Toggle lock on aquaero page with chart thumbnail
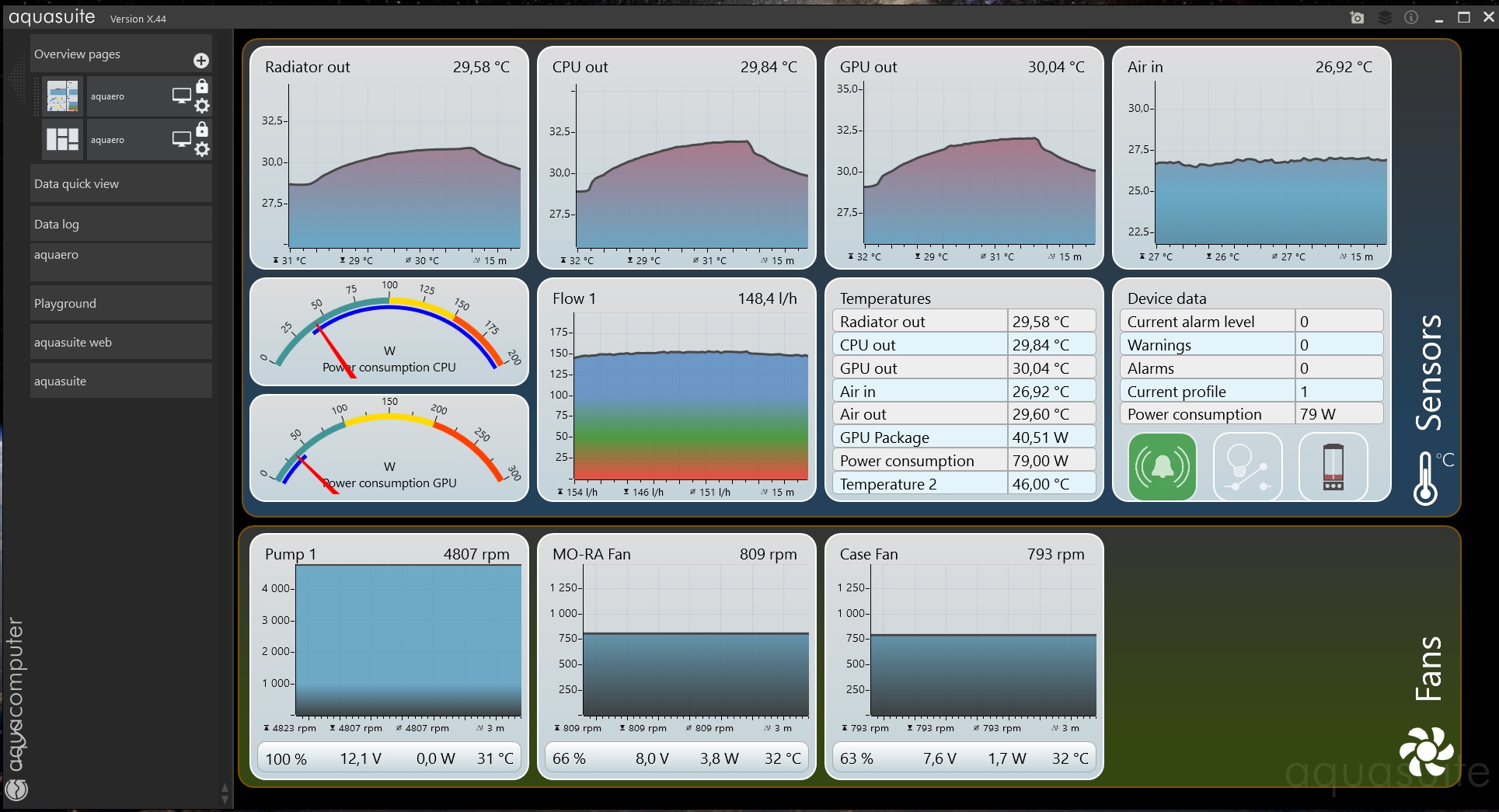The image size is (1499, 812). tap(202, 85)
